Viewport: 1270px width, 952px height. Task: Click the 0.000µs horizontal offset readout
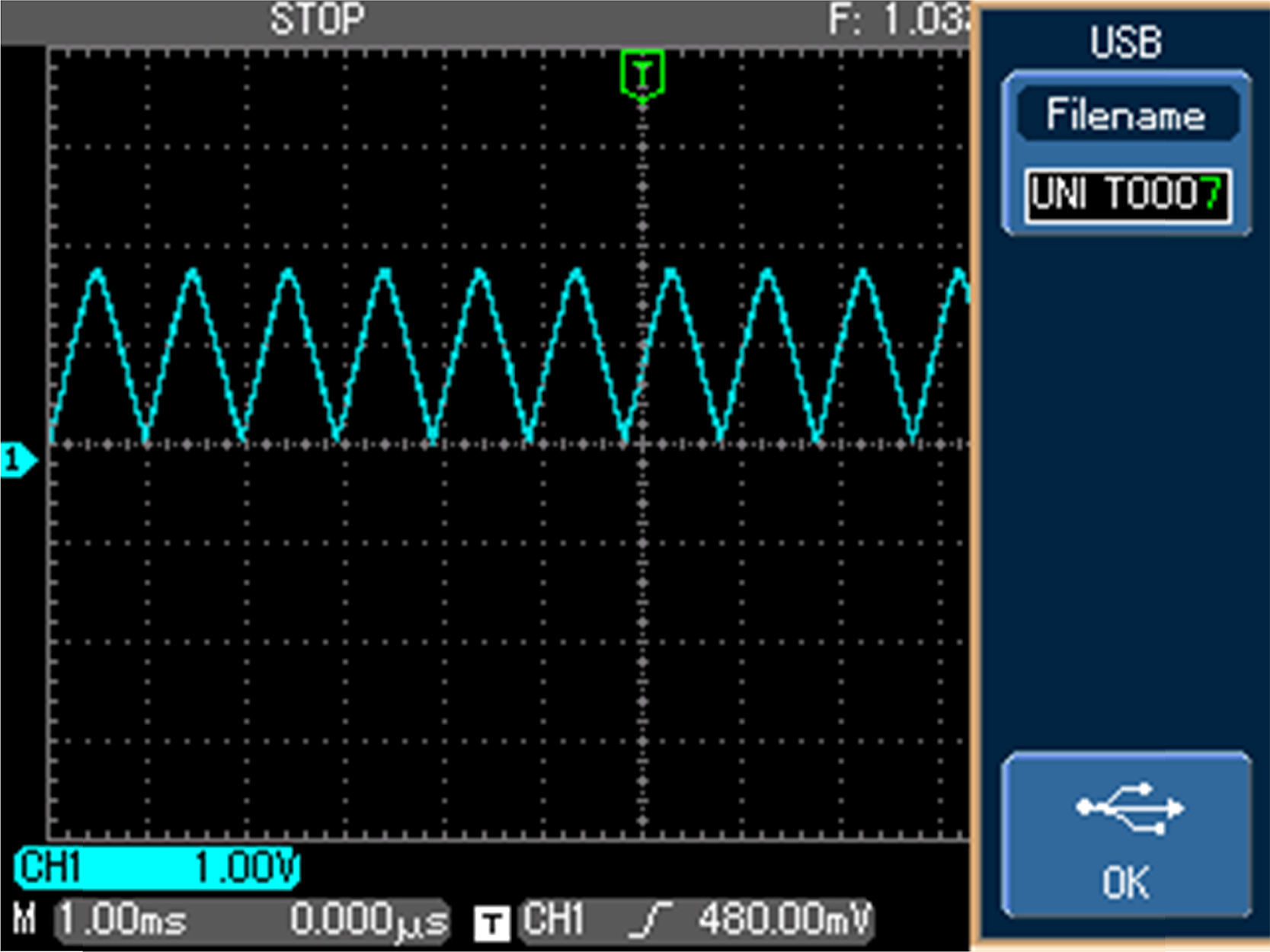point(369,921)
